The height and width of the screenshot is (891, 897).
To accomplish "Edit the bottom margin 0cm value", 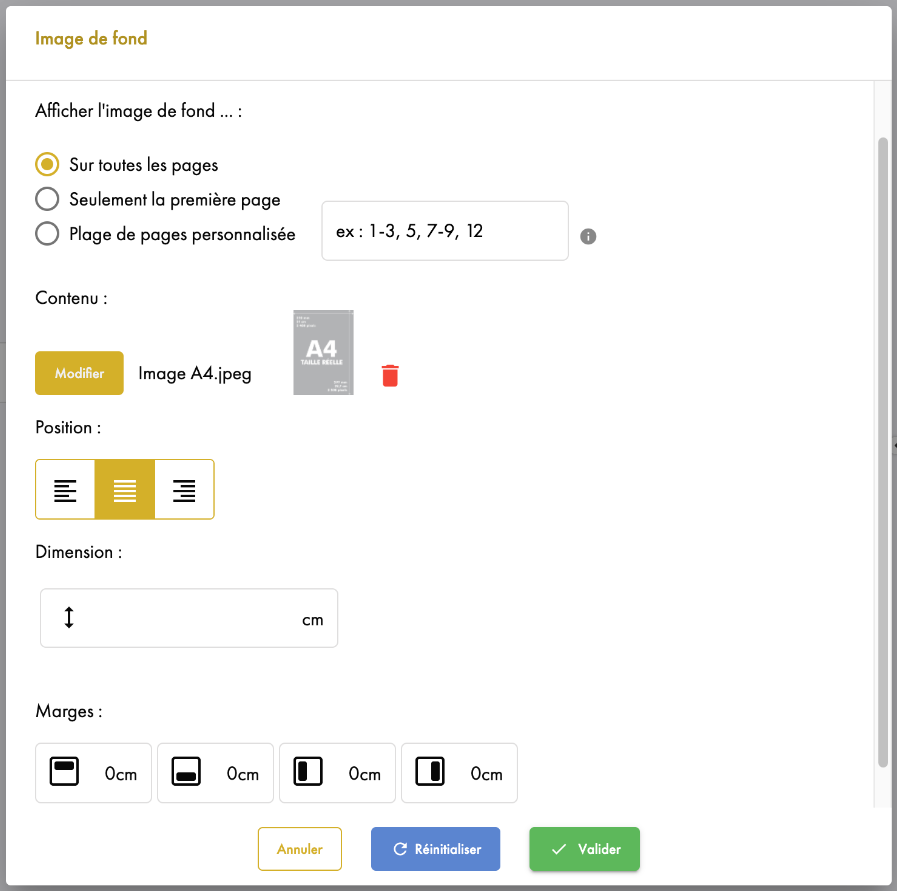I will 243,774.
